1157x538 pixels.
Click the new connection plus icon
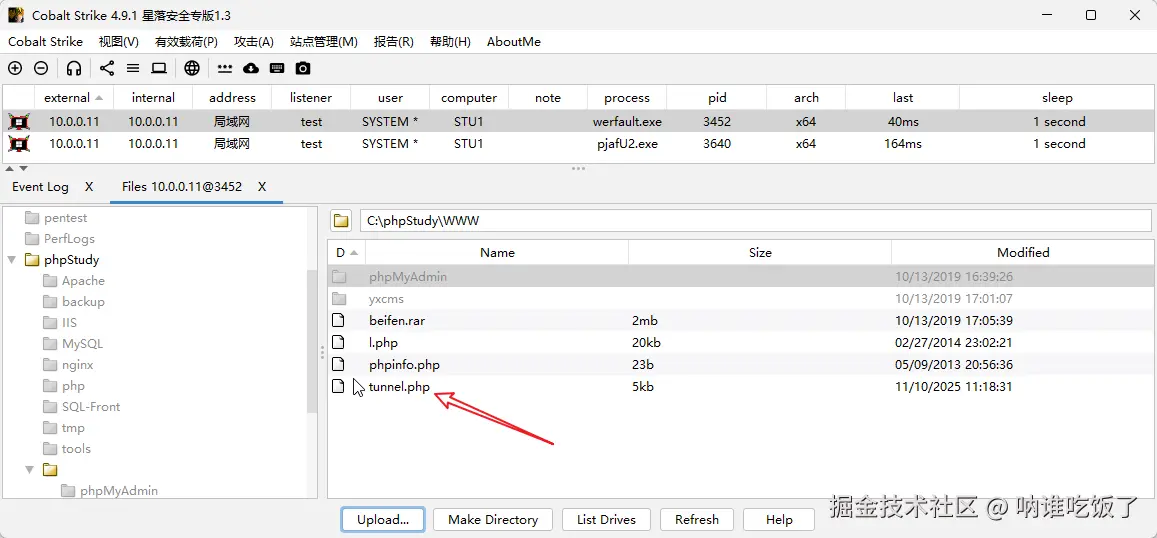coord(15,69)
